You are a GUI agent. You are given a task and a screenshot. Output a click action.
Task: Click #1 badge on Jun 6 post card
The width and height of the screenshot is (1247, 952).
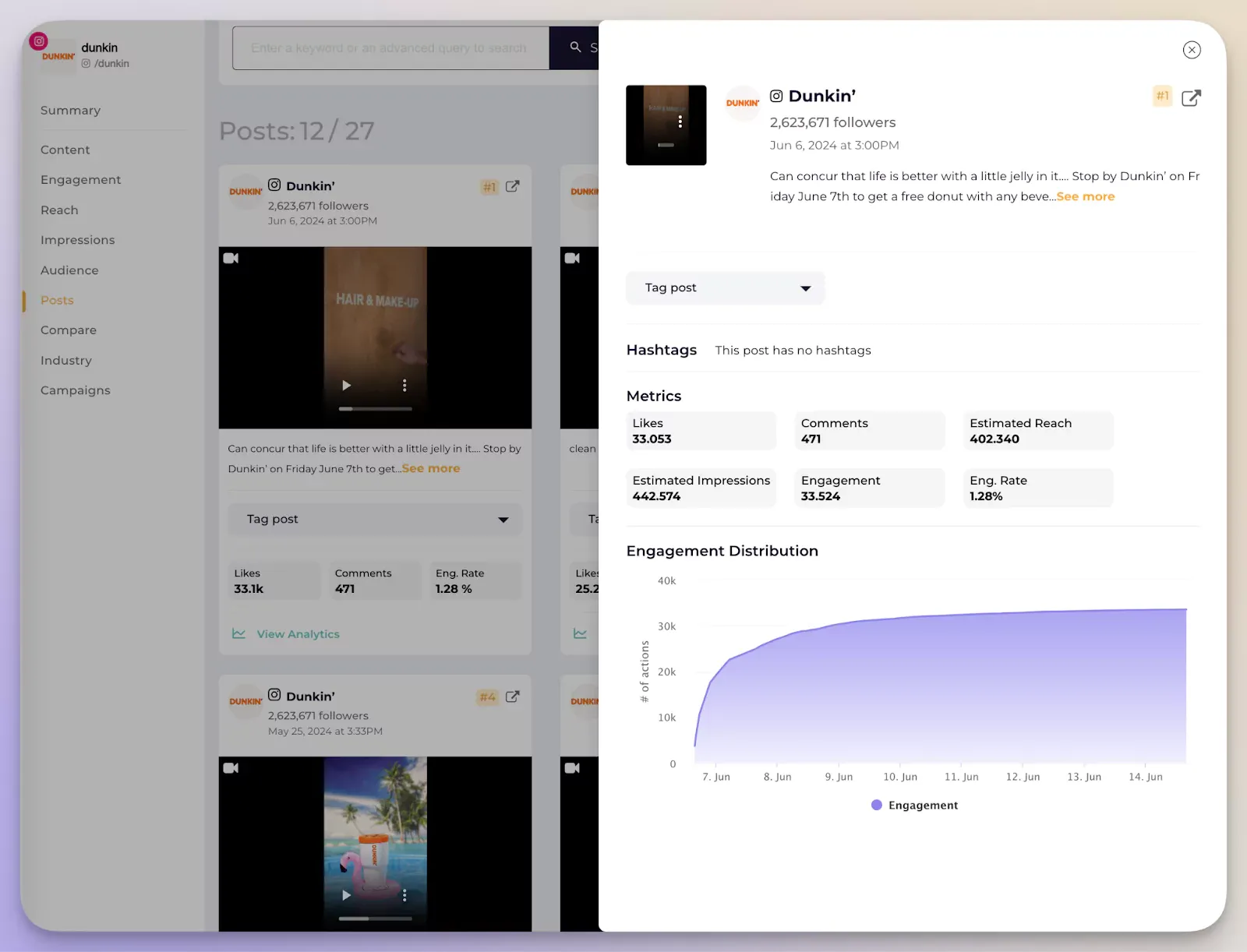click(489, 187)
